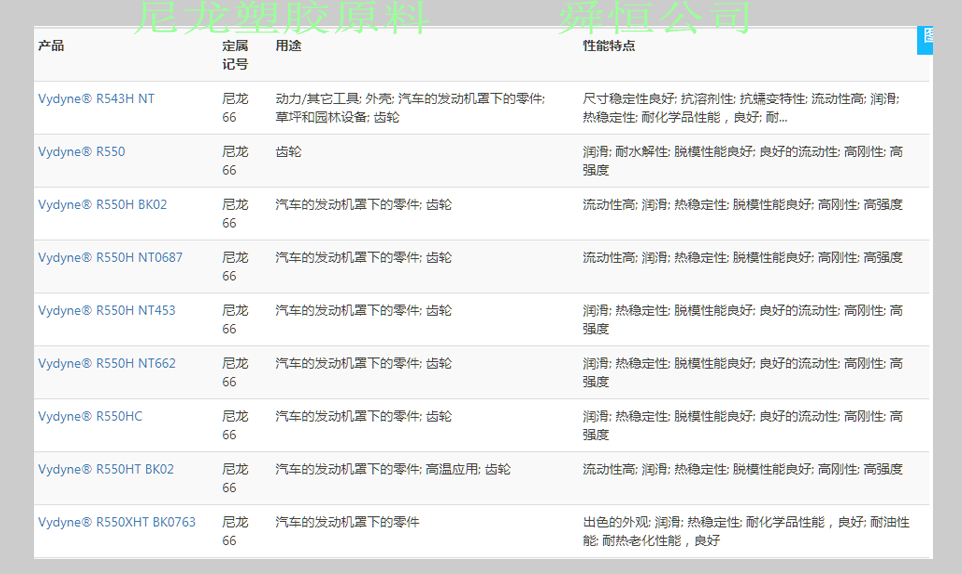Click the 产品 column header
This screenshot has width=962, height=574.
51,45
